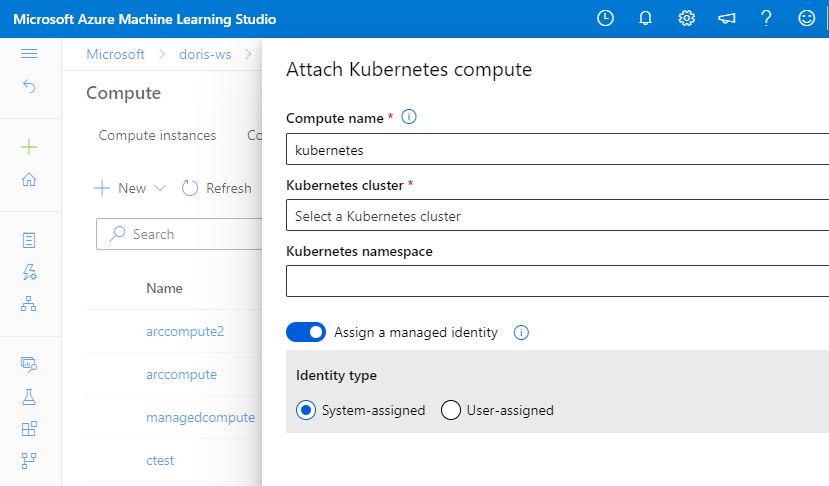829x486 pixels.
Task: Click the Kubernetes namespace input field
Action: click(557, 281)
